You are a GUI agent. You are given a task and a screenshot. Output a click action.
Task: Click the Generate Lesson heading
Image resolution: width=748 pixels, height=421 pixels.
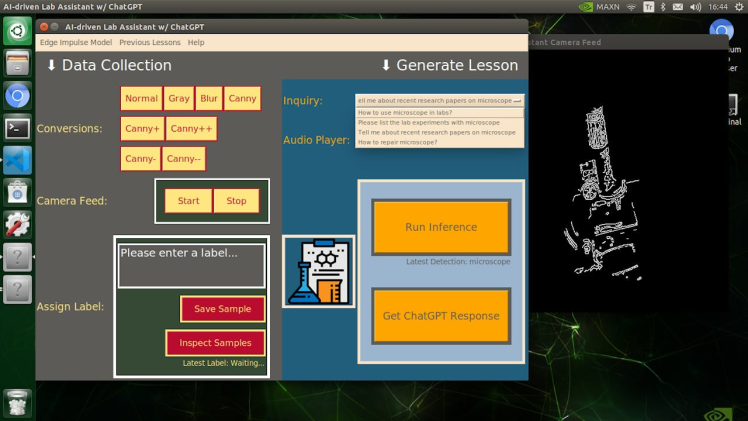coord(450,65)
